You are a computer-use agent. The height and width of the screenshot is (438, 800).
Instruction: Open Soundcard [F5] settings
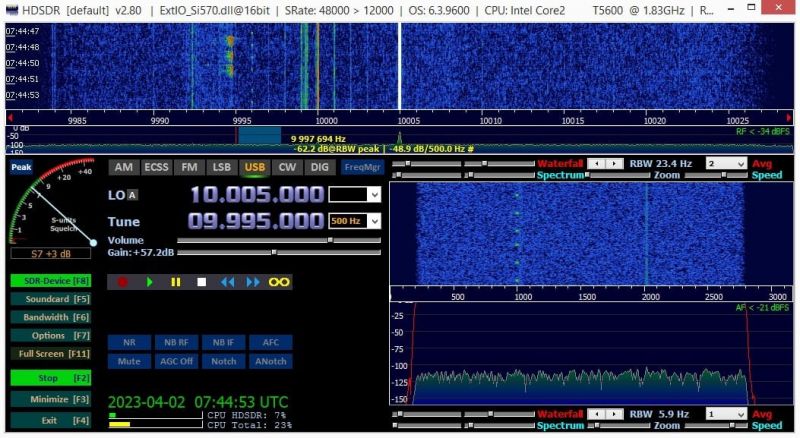click(51, 299)
